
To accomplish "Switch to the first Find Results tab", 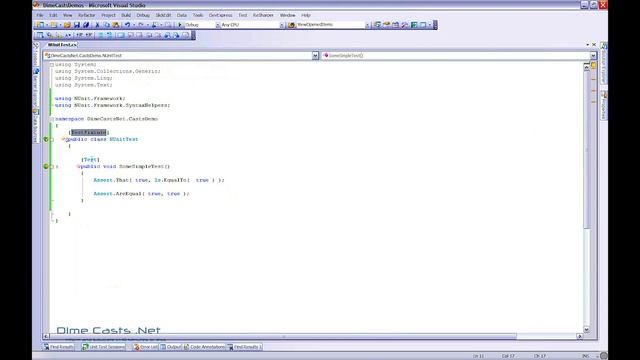I will (59, 347).
